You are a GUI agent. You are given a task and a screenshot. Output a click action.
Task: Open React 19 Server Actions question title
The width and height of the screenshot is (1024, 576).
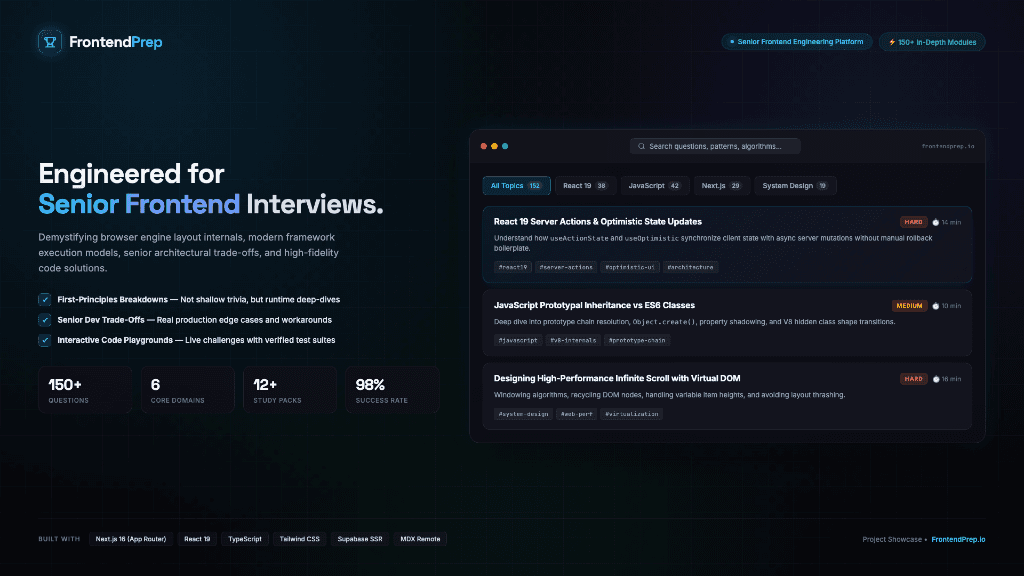pos(598,222)
